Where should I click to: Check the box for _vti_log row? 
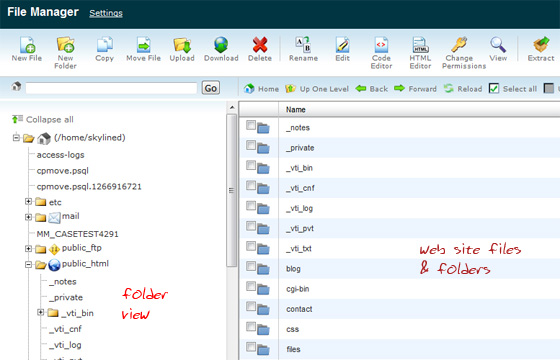click(251, 206)
